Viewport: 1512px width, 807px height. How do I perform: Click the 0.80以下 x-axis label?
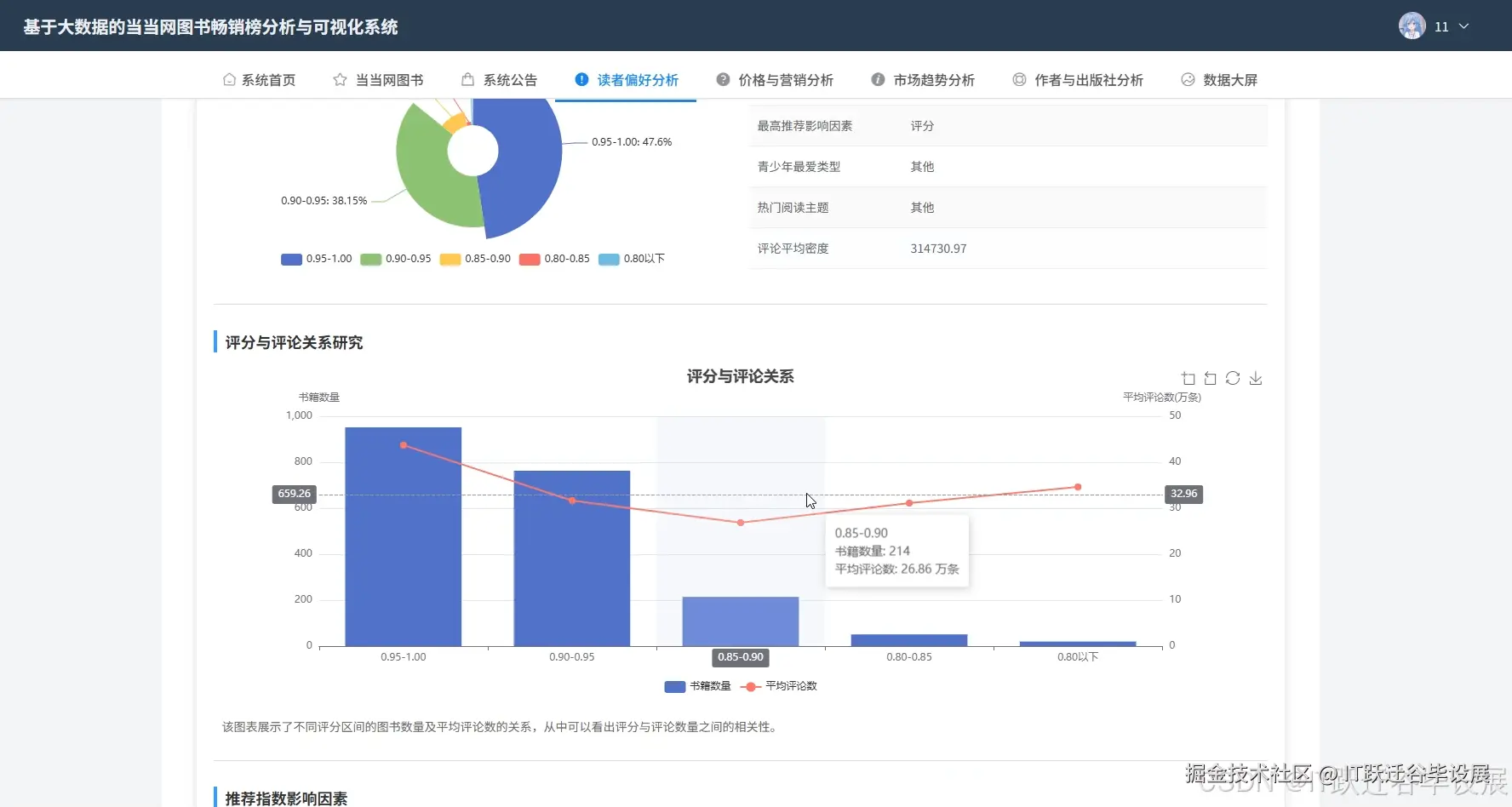(1078, 657)
